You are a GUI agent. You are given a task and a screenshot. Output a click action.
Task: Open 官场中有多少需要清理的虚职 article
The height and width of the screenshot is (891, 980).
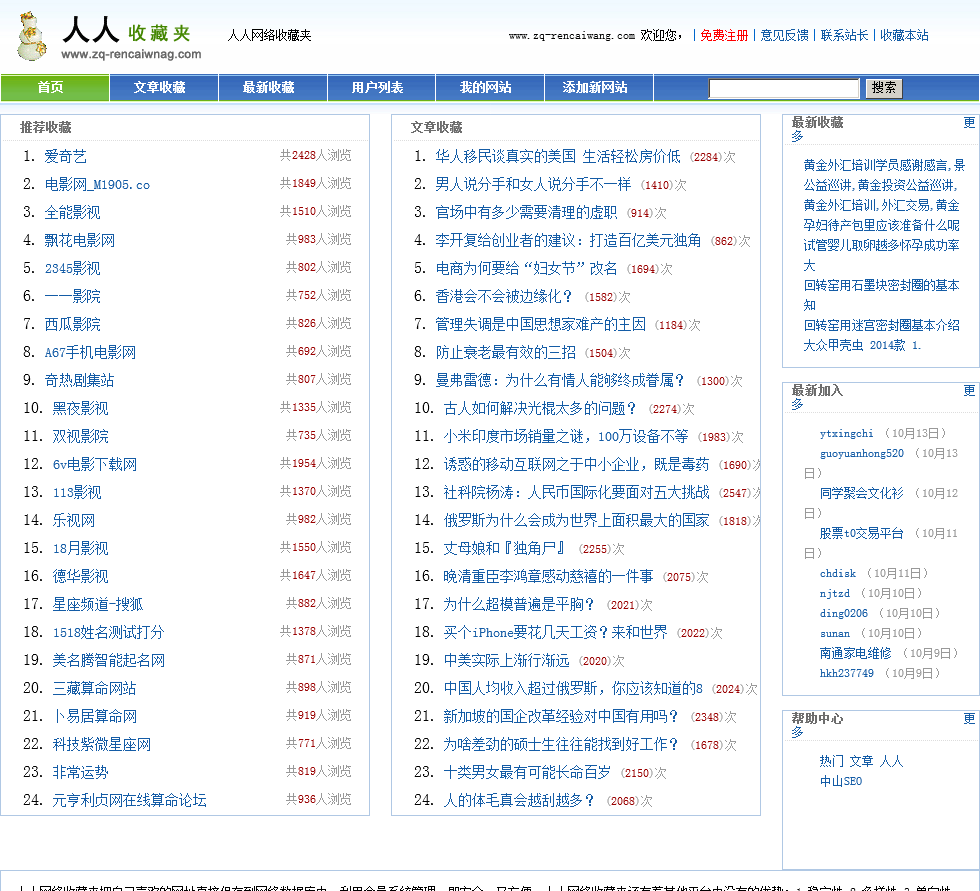pos(526,212)
